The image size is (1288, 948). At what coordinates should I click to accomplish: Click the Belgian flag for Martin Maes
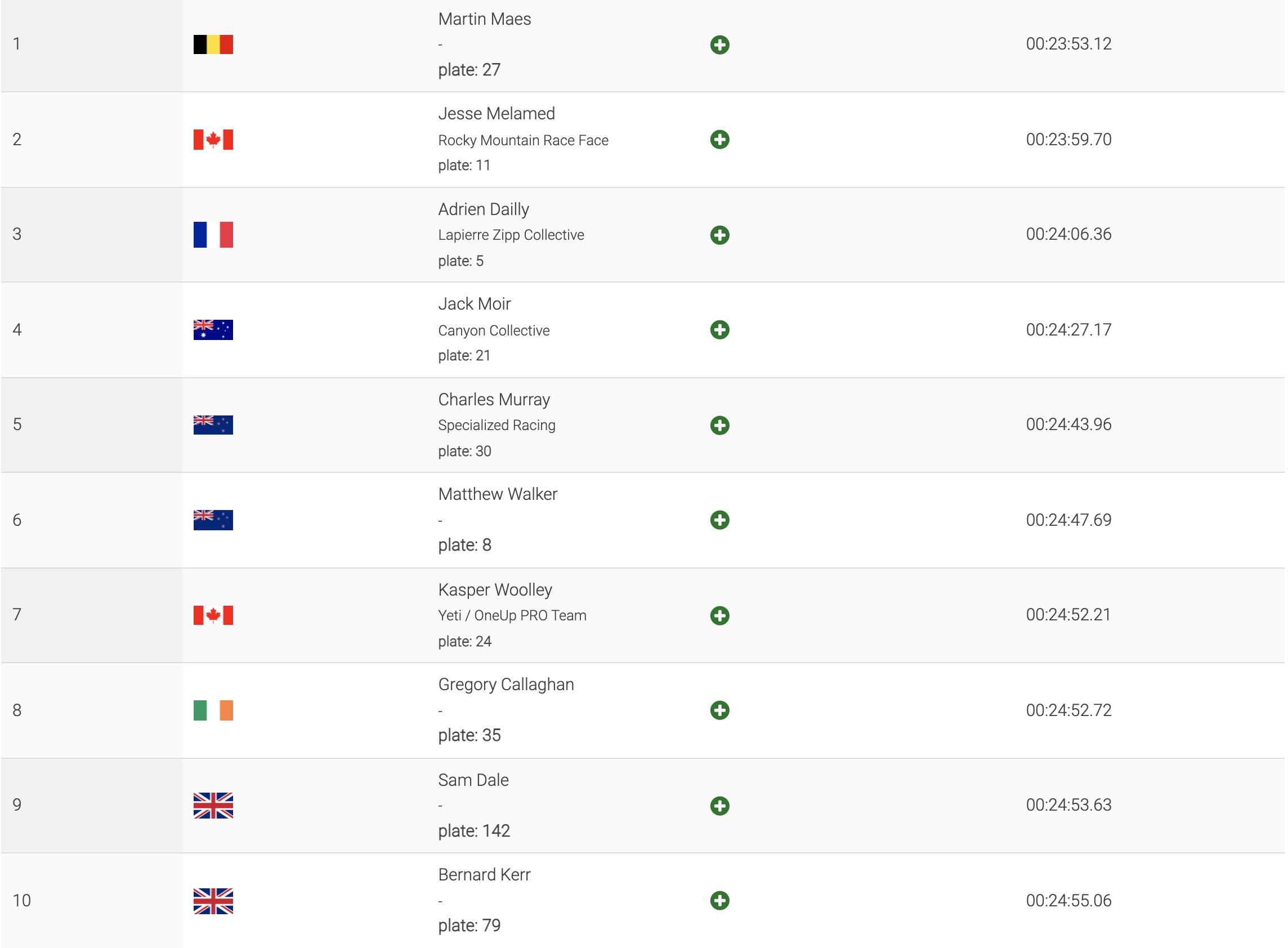pyautogui.click(x=213, y=45)
